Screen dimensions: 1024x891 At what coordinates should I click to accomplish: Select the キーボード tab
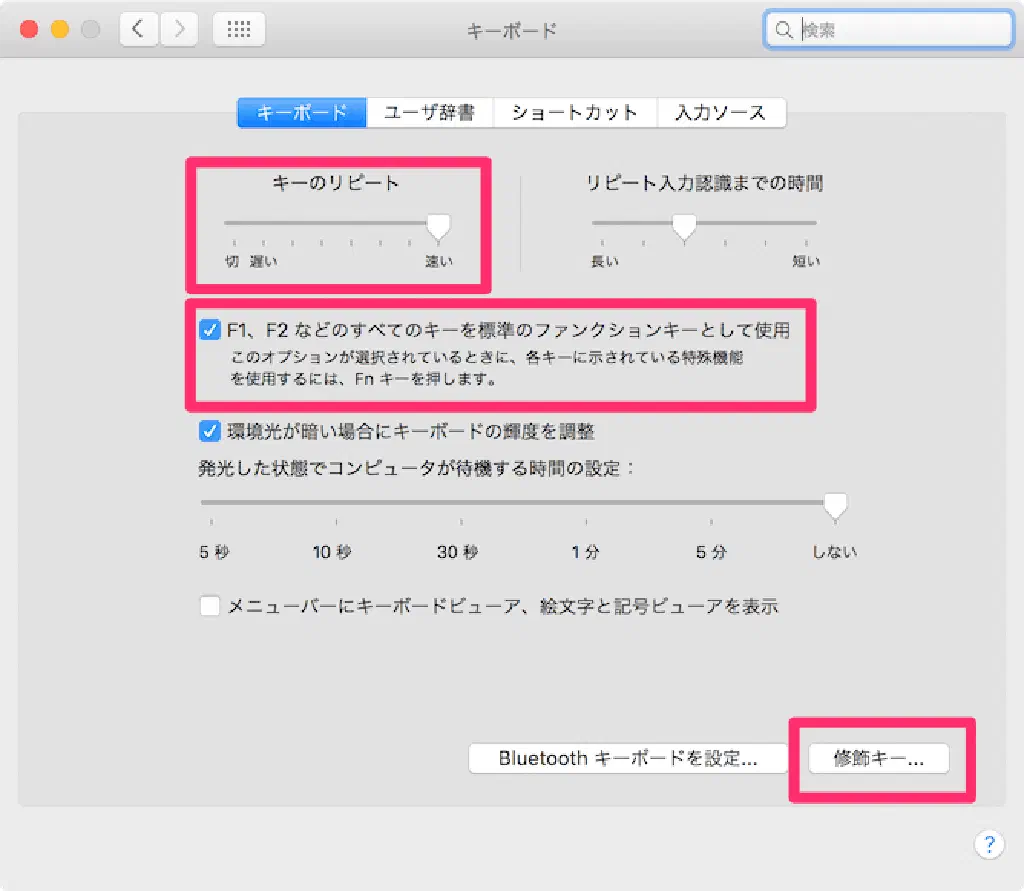click(302, 113)
